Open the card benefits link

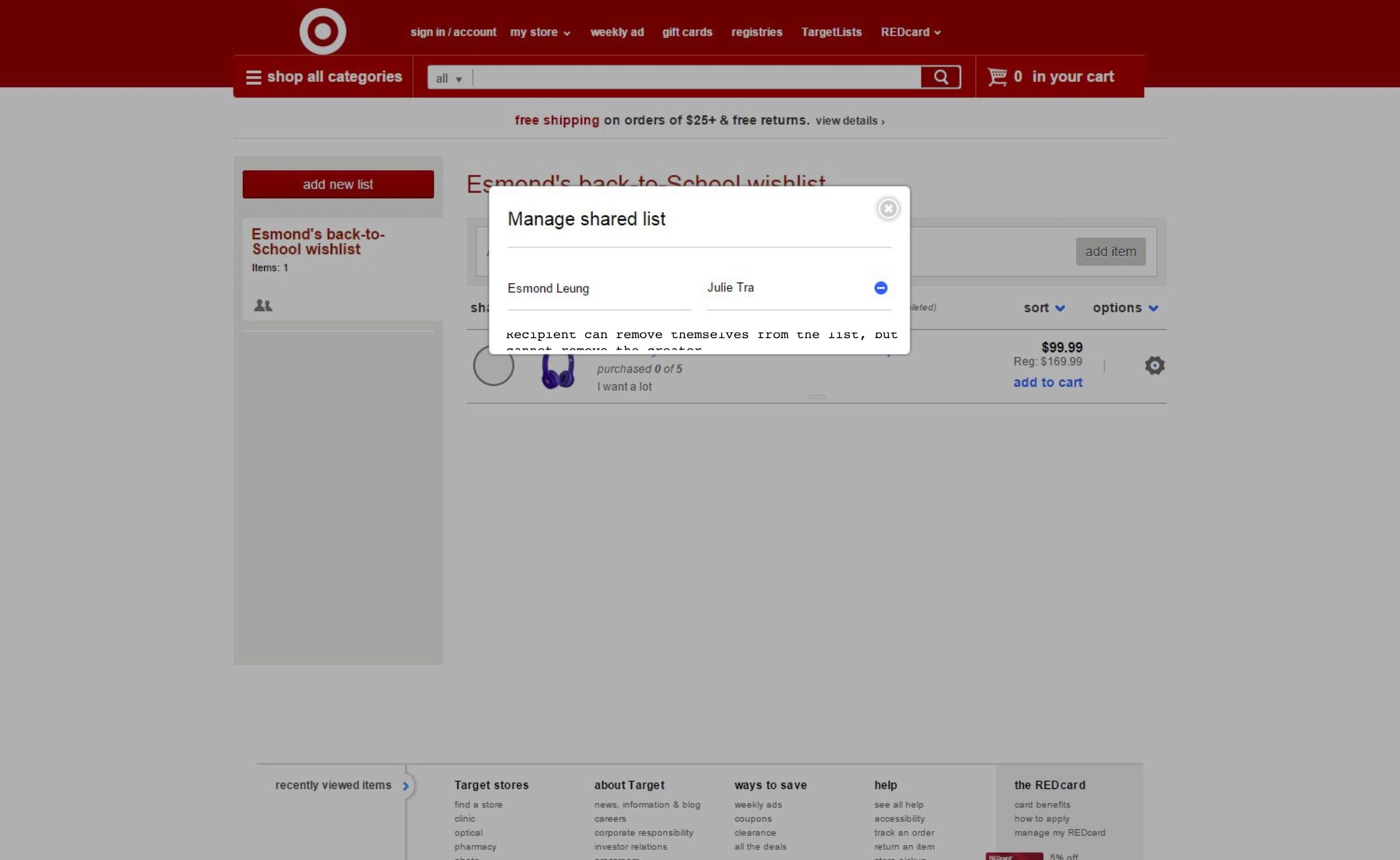point(1042,805)
